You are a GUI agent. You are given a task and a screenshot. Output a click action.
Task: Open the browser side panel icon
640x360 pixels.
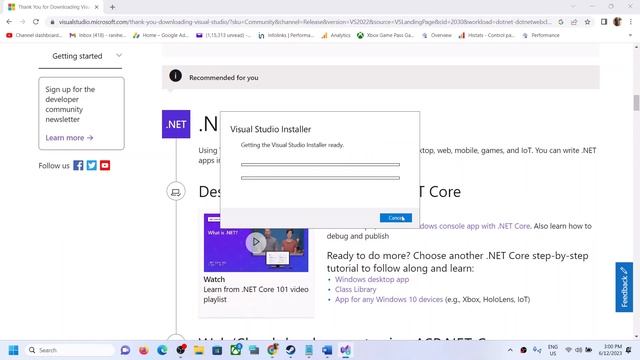click(x=604, y=22)
